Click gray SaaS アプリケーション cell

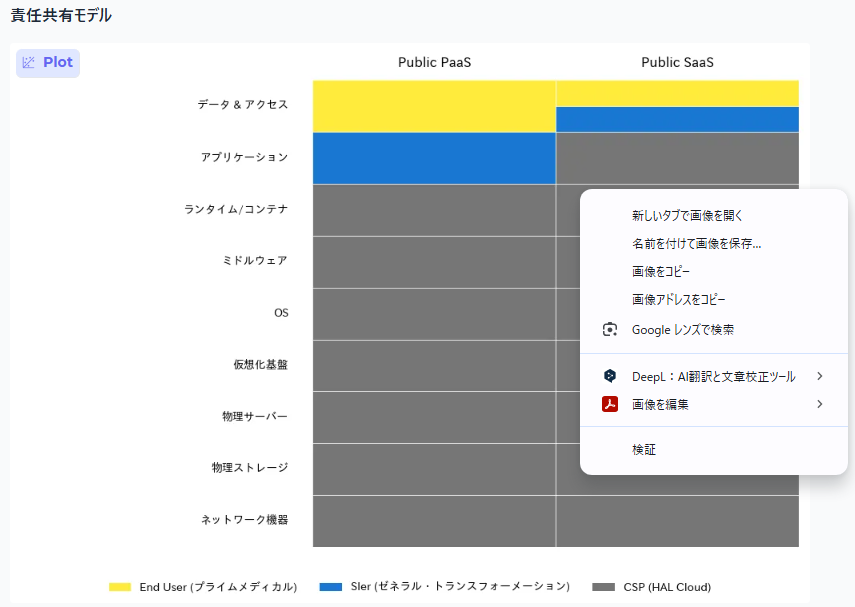pyautogui.click(x=677, y=158)
